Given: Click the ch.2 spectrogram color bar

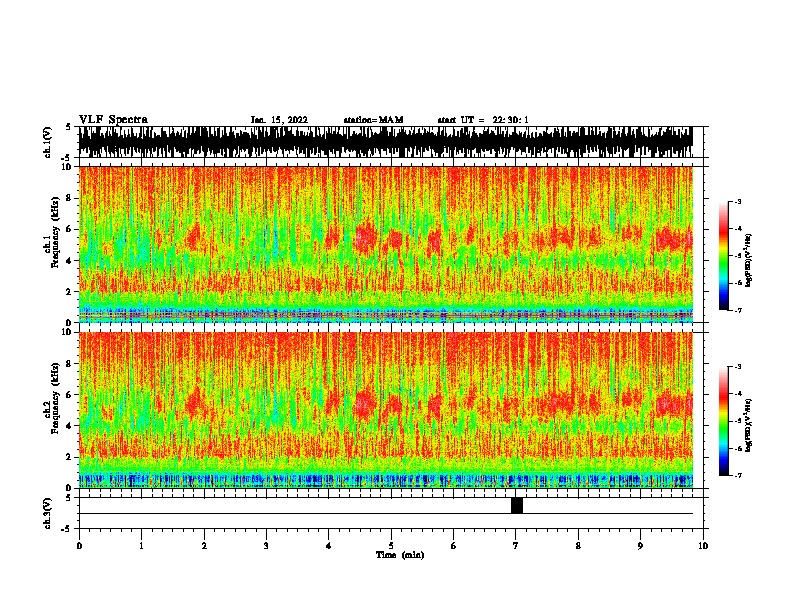Looking at the screenshot, I should [724, 421].
